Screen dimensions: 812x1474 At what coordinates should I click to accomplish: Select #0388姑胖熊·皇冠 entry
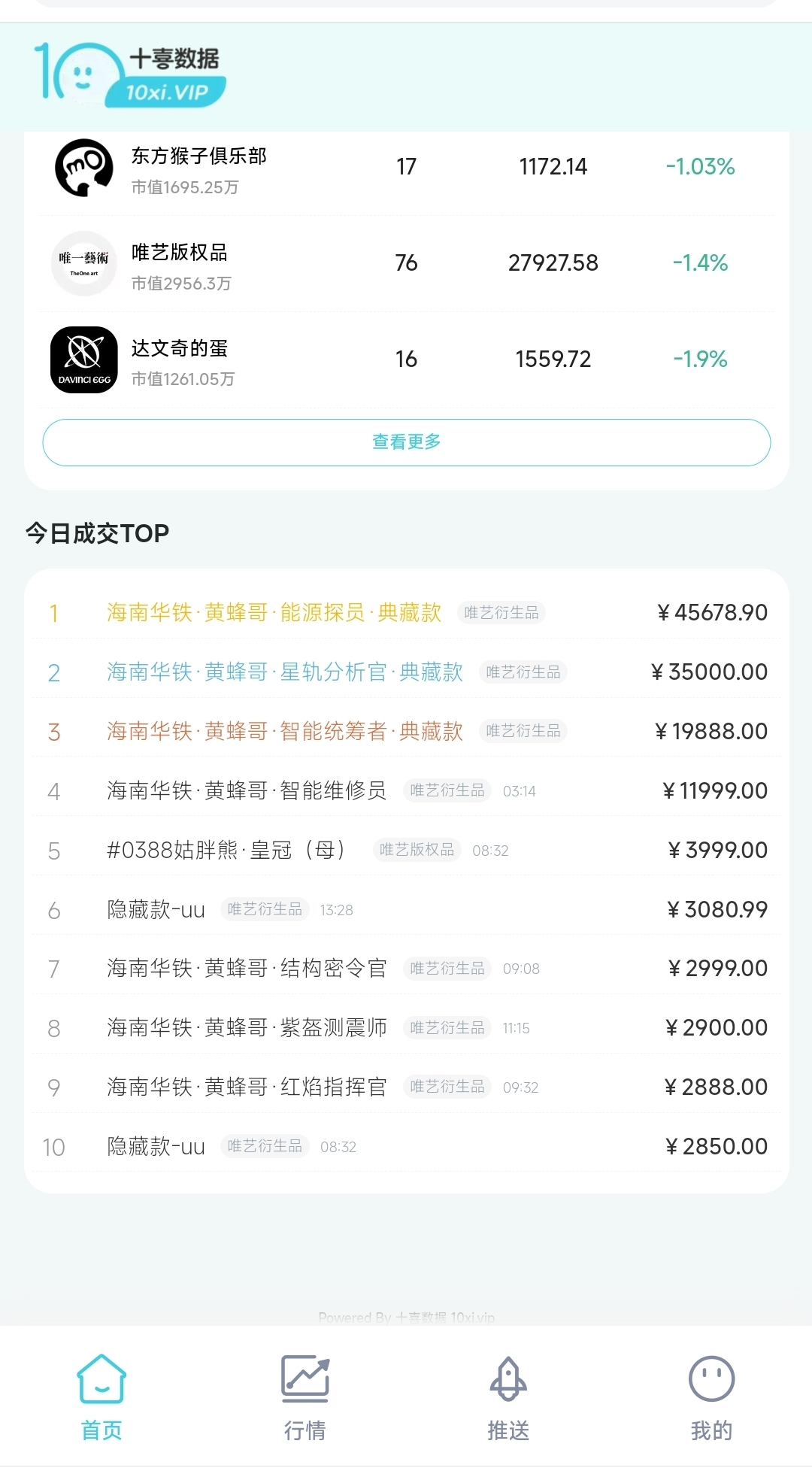407,850
